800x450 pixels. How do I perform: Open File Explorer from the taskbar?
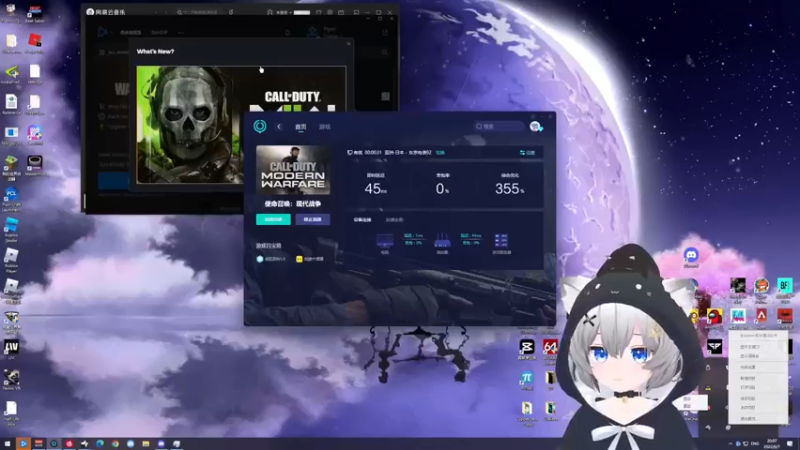(x=146, y=444)
